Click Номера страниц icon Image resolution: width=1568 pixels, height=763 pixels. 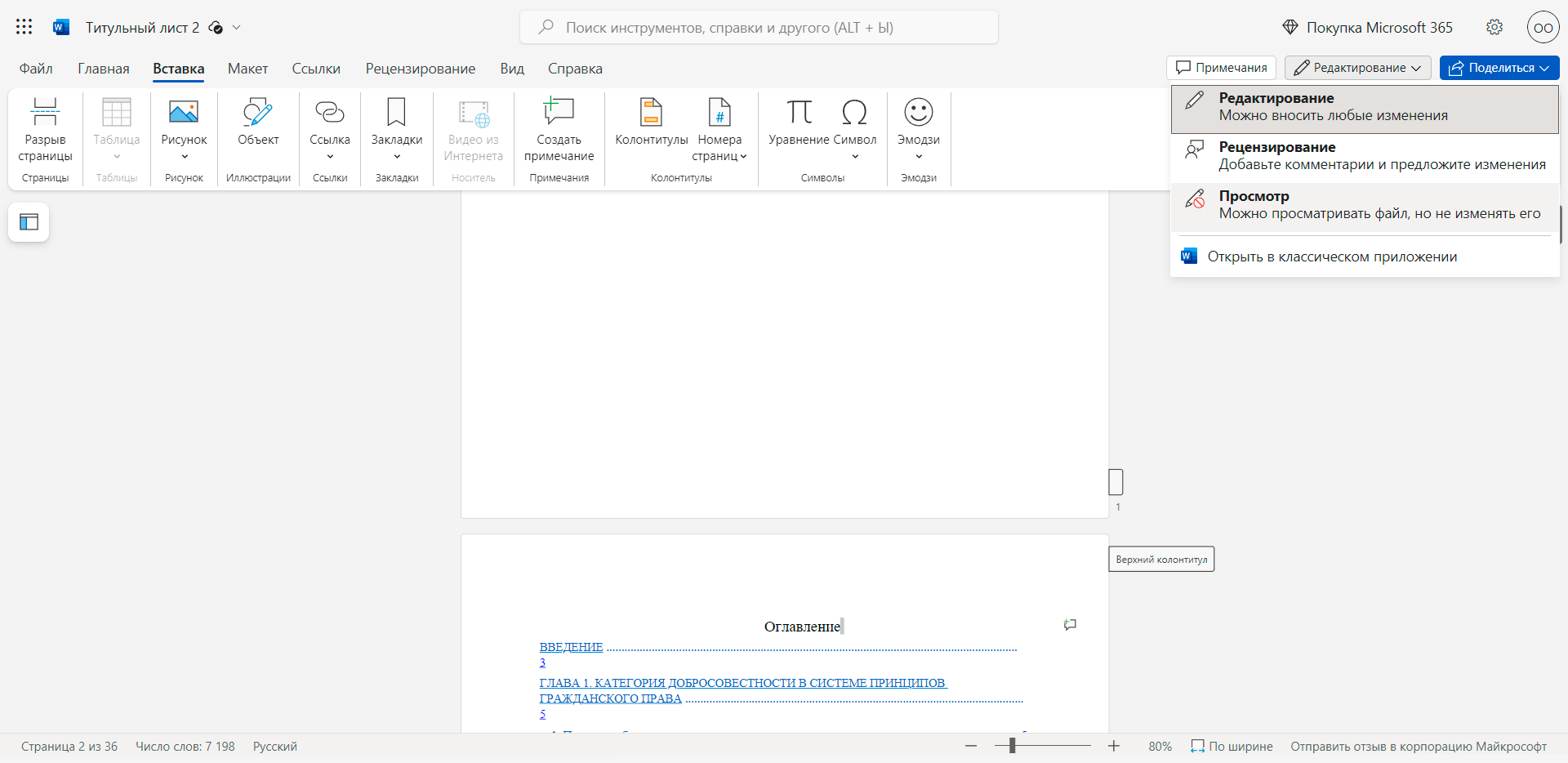coord(719,112)
